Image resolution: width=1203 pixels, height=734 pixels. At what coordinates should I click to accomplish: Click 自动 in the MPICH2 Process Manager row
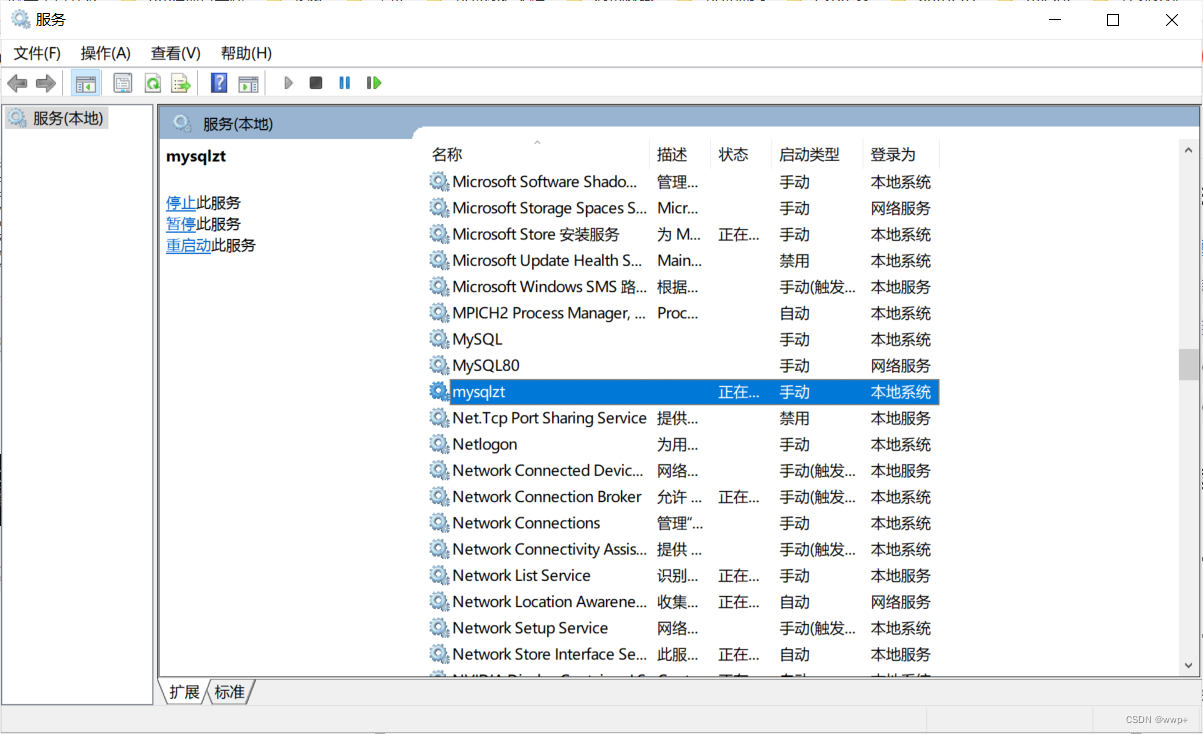pos(794,313)
